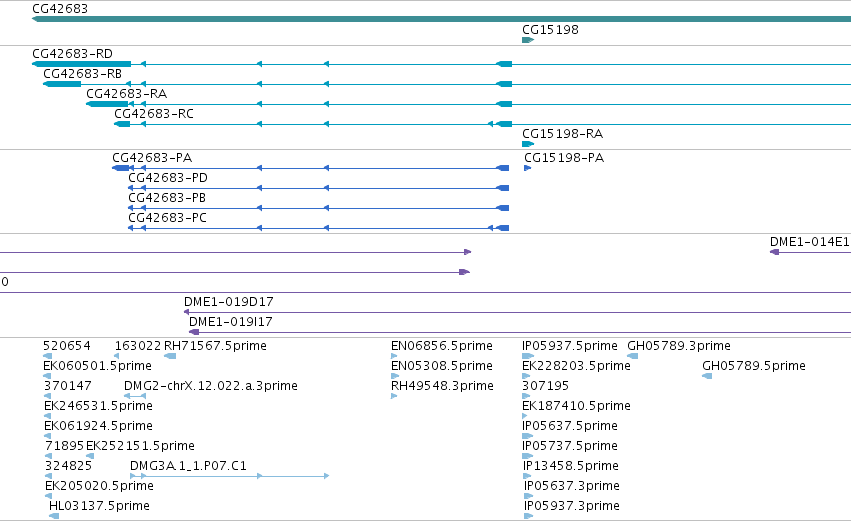Click the CG42683 gene label
The image size is (851, 521).
(60, 9)
